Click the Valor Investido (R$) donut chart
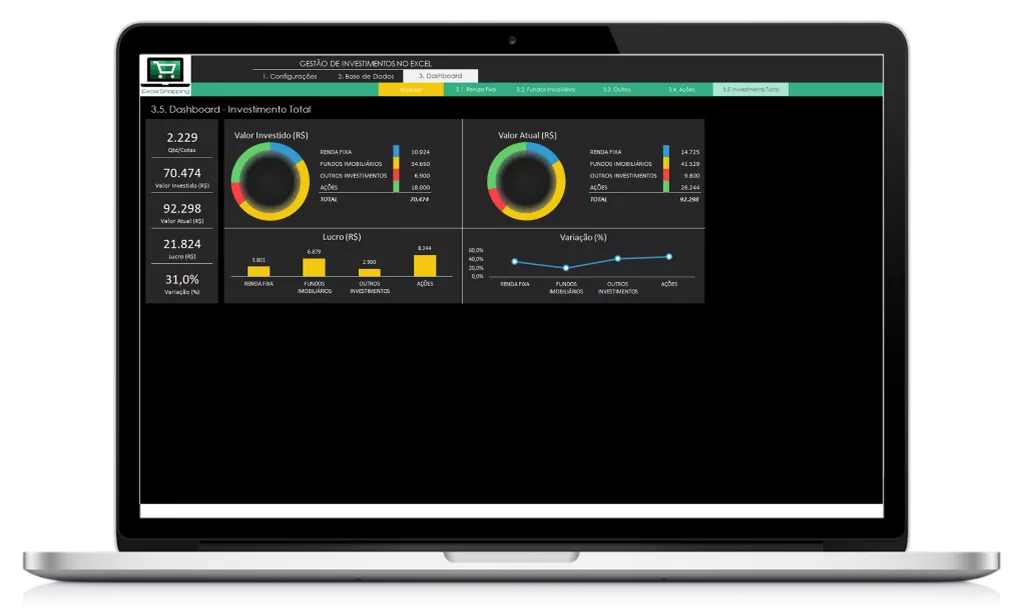Image resolution: width=1024 pixels, height=612 pixels. coord(270,182)
